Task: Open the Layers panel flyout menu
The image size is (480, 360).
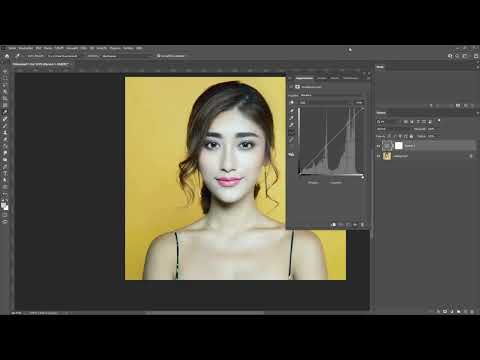Action: (x=478, y=113)
